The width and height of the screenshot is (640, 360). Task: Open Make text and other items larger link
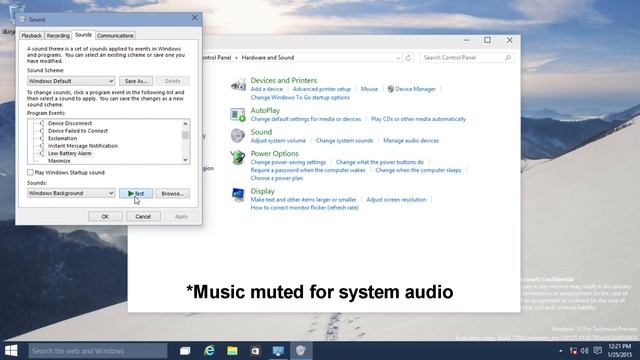(x=303, y=200)
